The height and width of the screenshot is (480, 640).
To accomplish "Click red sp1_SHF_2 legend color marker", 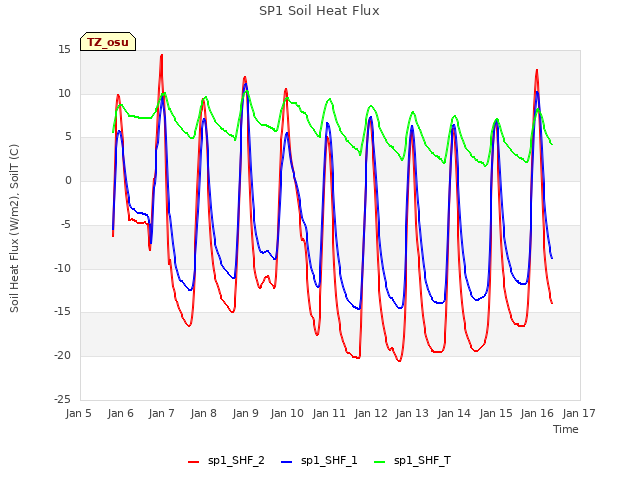I will coord(193,462).
